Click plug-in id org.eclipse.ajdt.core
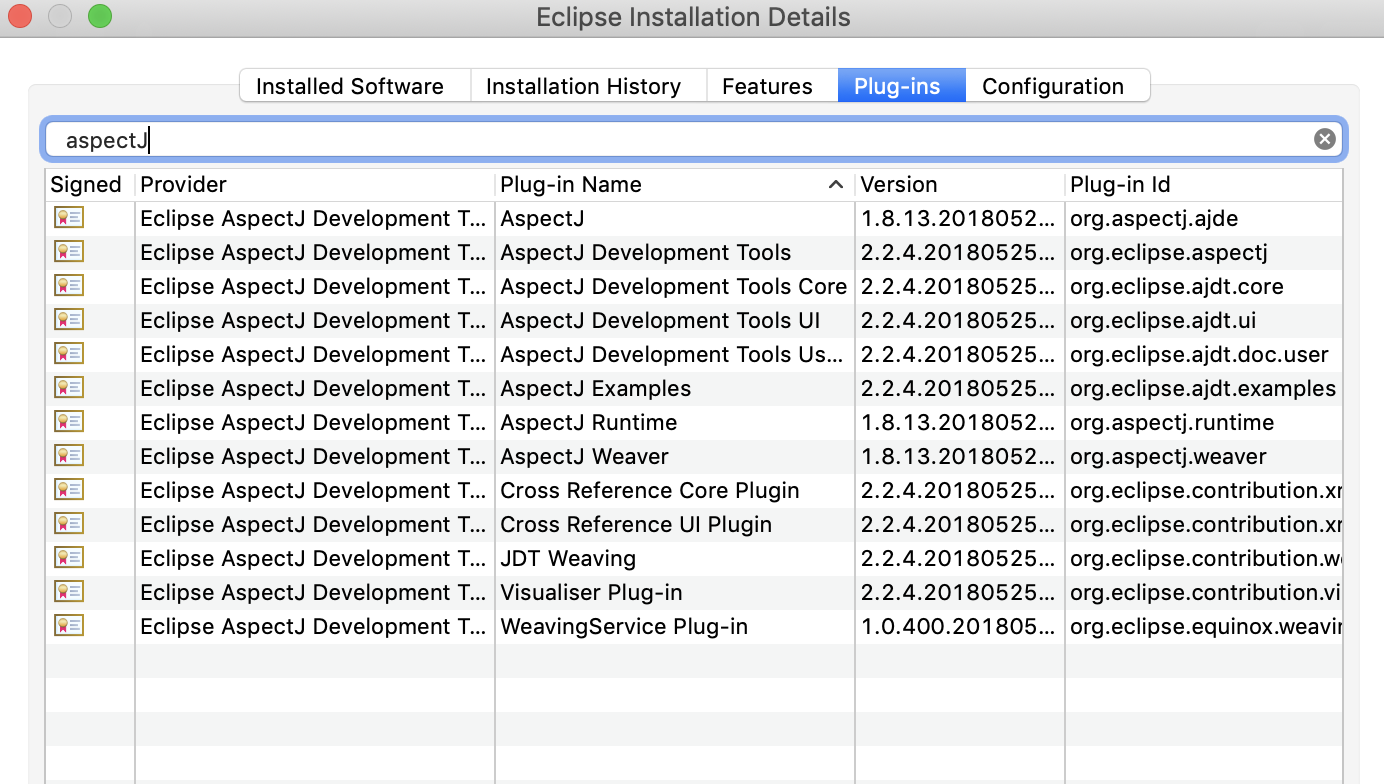1384x784 pixels. click(x=1177, y=287)
